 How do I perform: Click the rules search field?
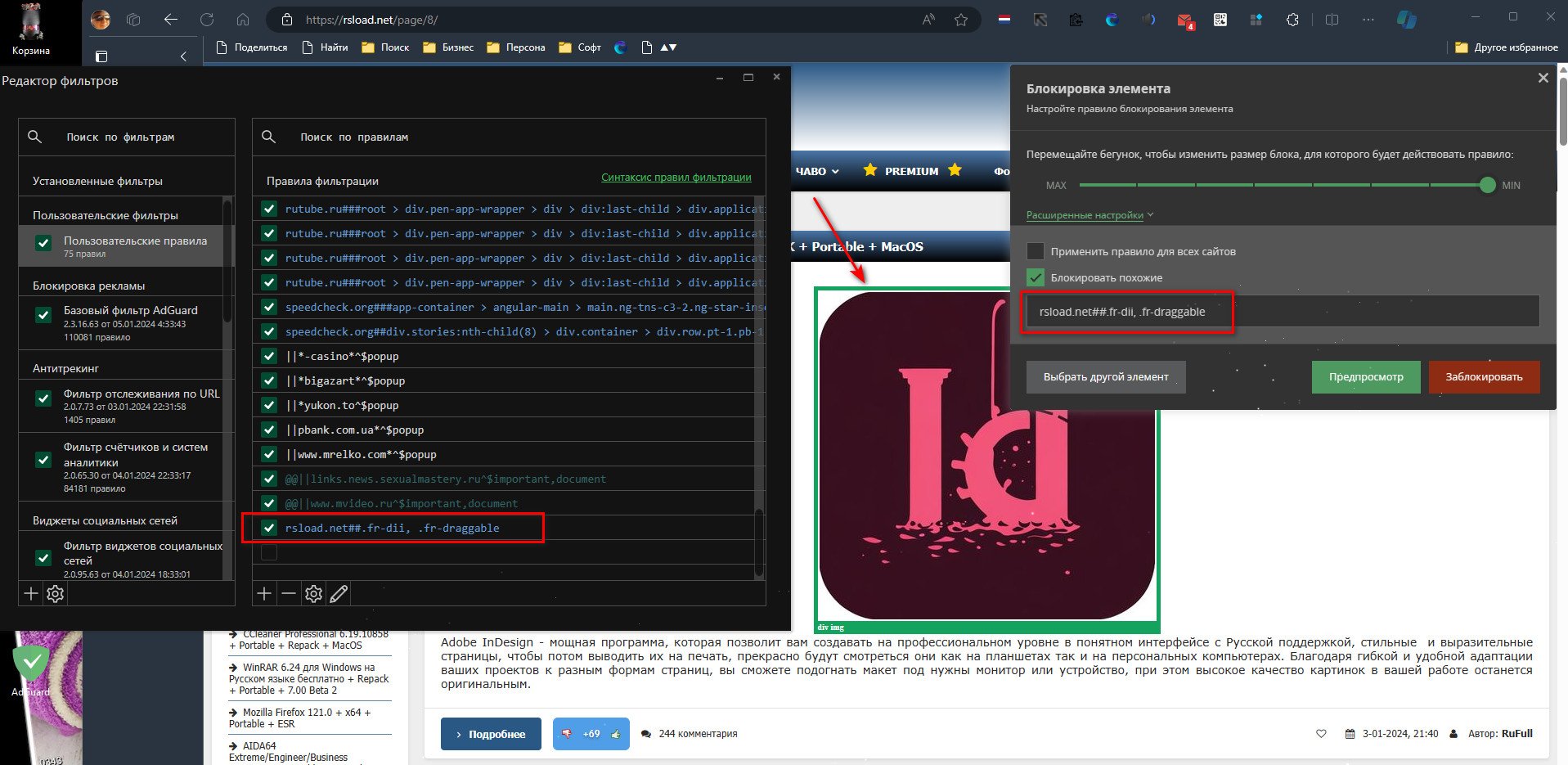pos(509,137)
